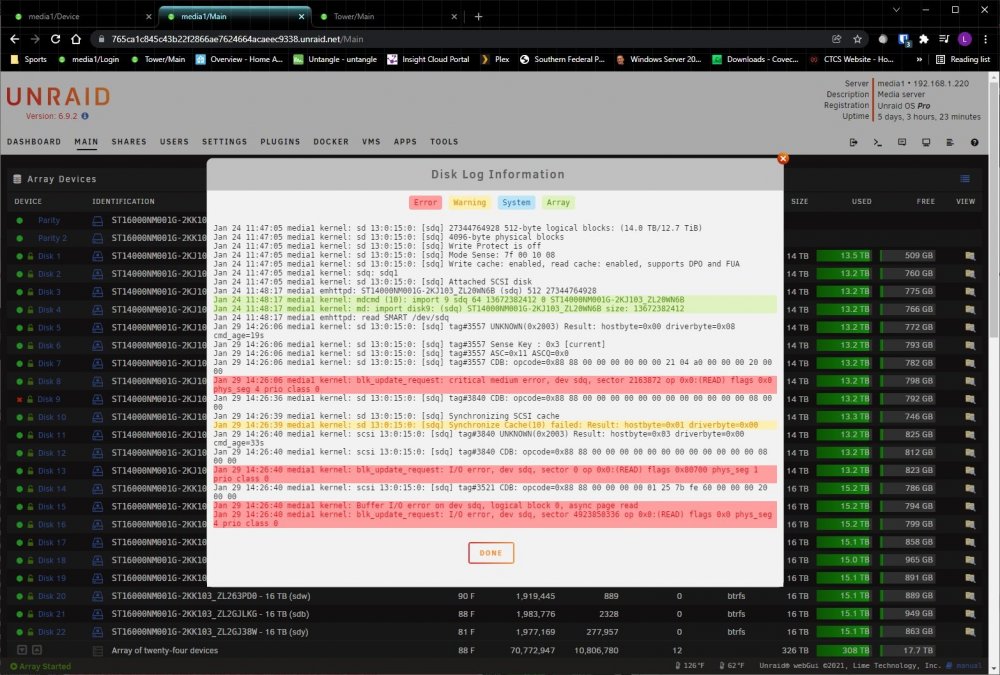Click the version info icon next to 6.9.2
The width and height of the screenshot is (1000, 675).
pyautogui.click(x=85, y=116)
